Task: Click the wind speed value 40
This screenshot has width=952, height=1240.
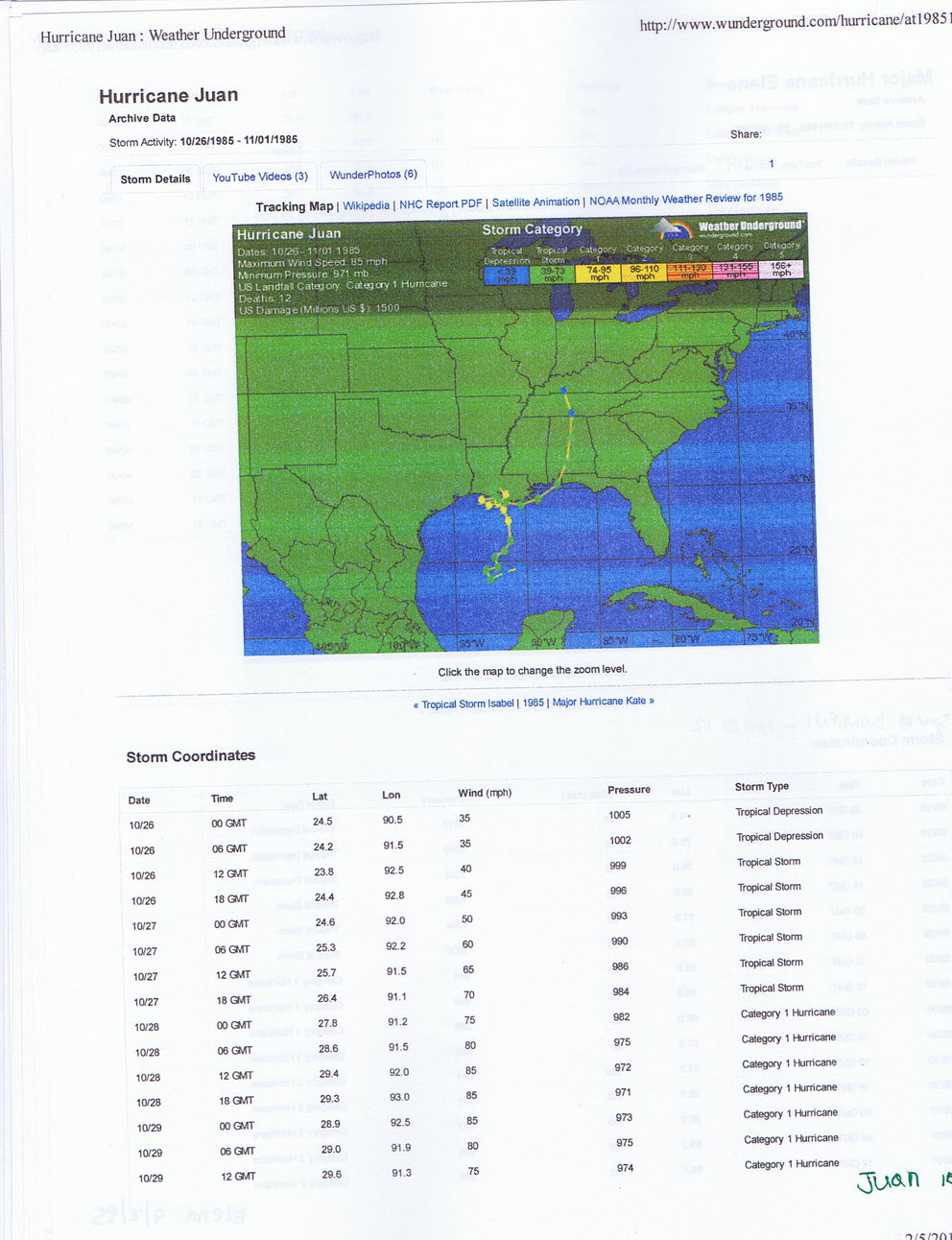Action: (465, 869)
